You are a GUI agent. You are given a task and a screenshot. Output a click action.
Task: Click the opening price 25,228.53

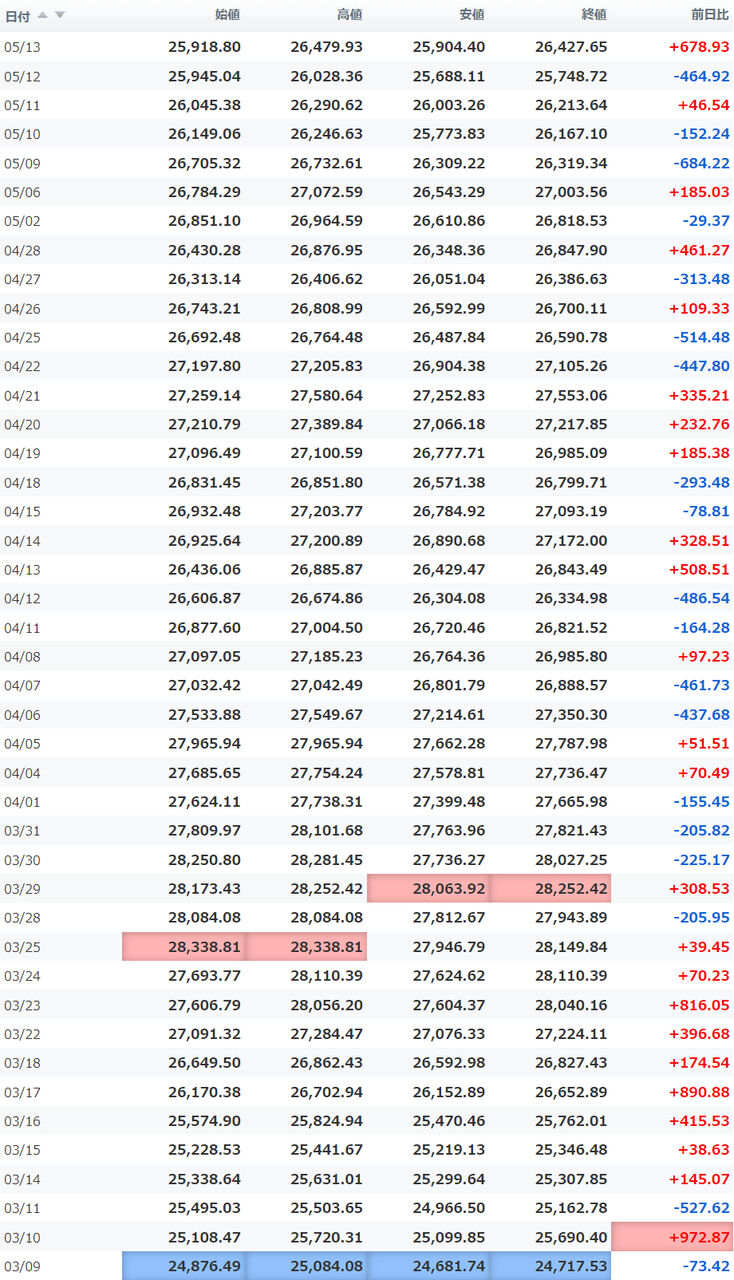tap(204, 1149)
